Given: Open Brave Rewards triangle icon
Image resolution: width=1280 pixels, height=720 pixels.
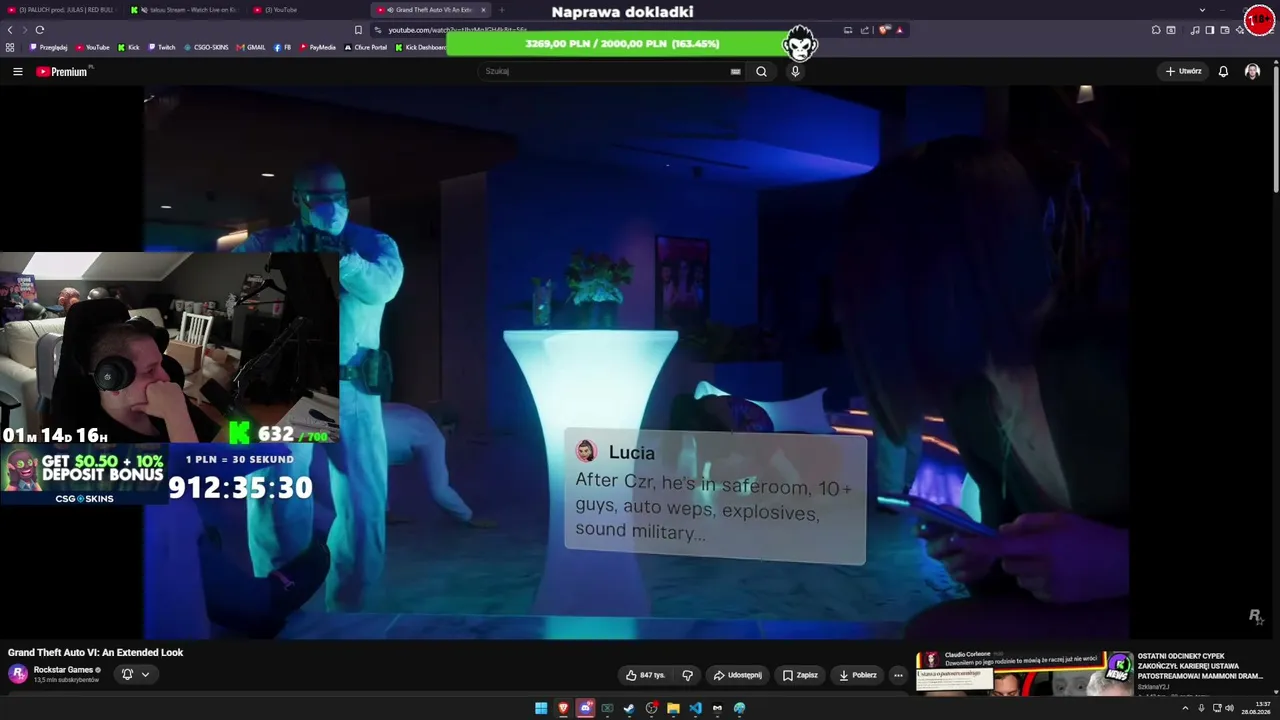Looking at the screenshot, I should pyautogui.click(x=899, y=30).
